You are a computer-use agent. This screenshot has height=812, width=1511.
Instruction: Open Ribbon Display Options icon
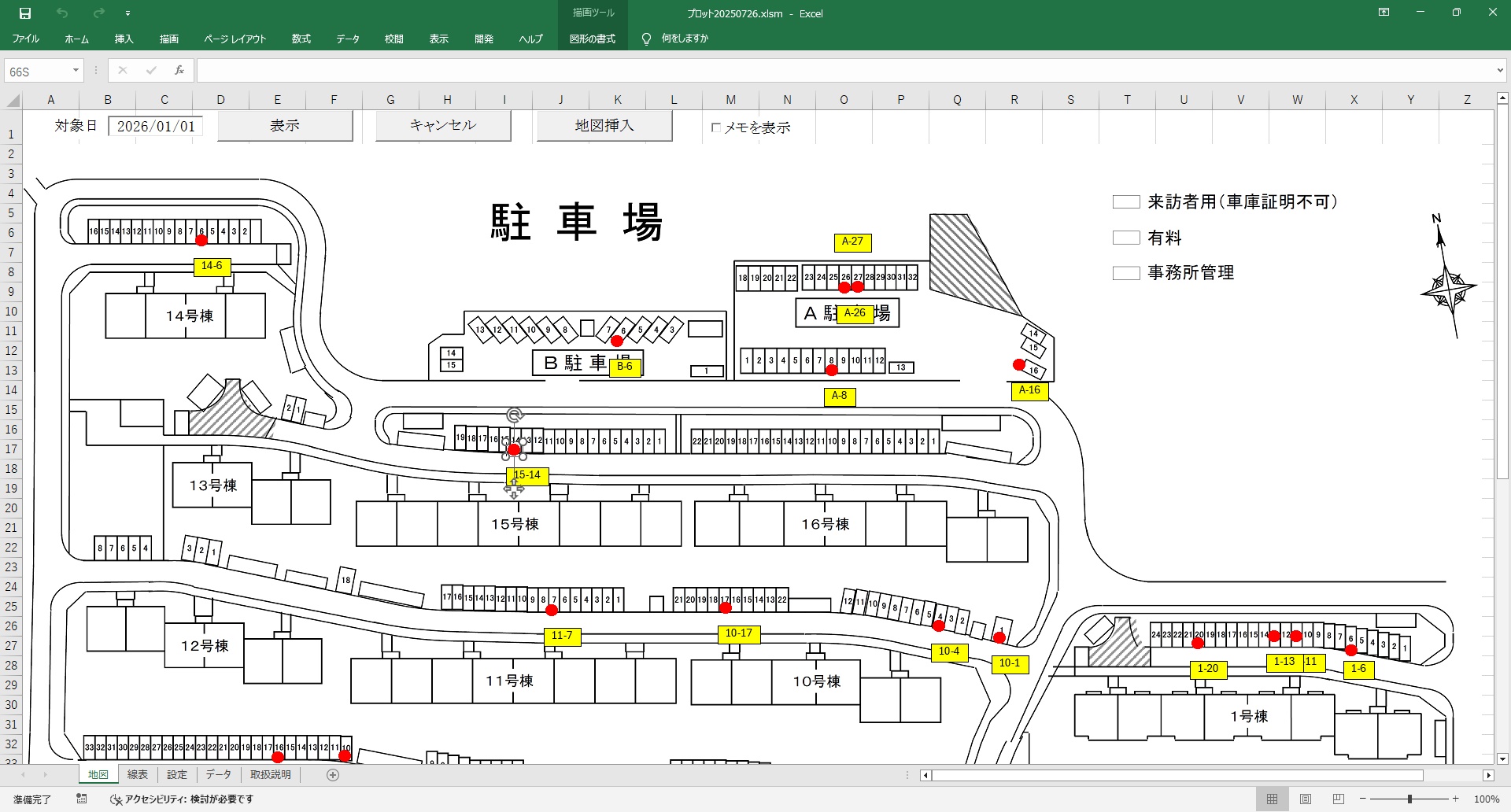(1384, 13)
